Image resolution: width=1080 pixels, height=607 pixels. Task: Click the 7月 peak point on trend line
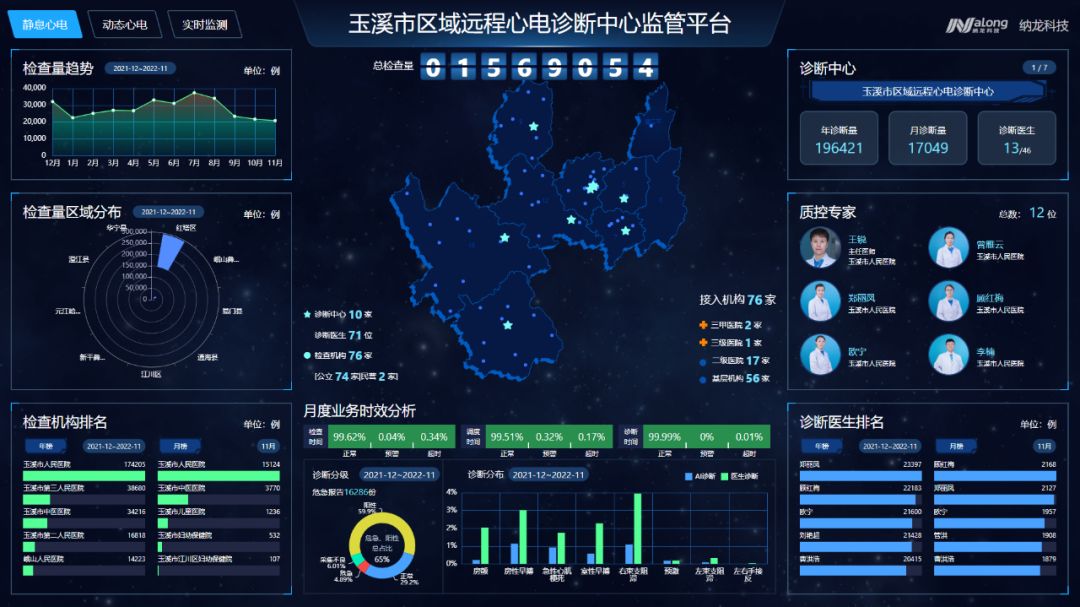(x=194, y=92)
